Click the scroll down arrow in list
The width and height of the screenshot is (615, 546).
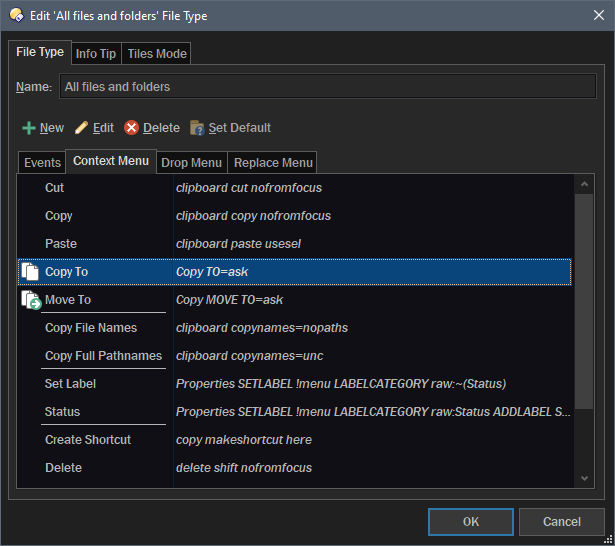(x=585, y=480)
